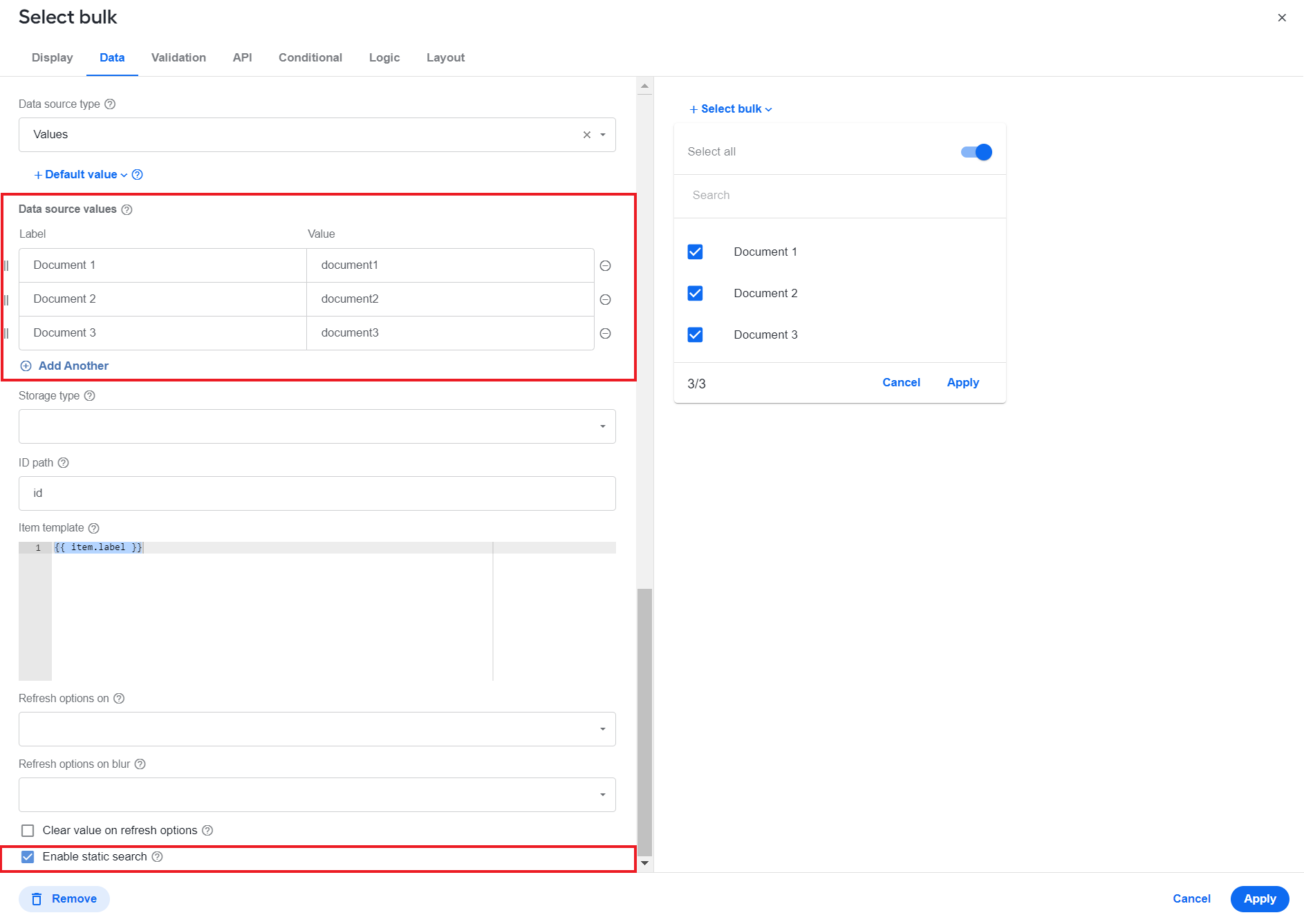Uncheck Enable static search
Image resolution: width=1304 pixels, height=924 pixels.
[x=28, y=857]
